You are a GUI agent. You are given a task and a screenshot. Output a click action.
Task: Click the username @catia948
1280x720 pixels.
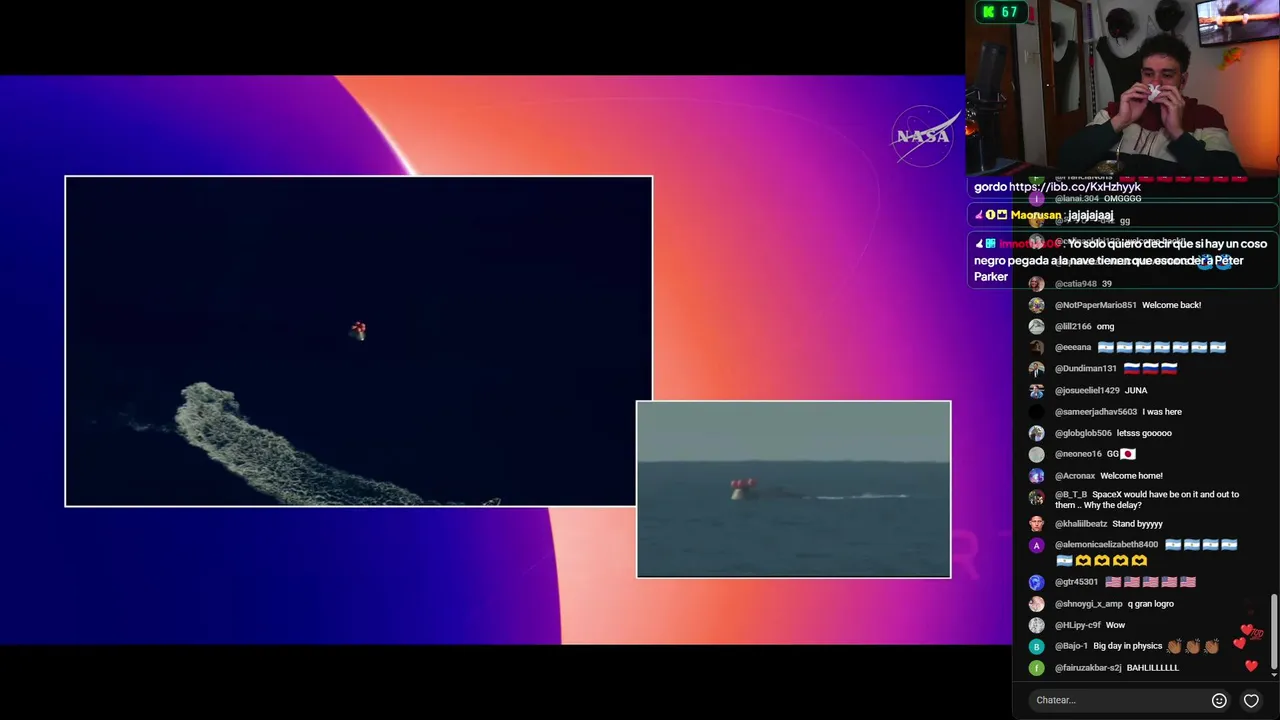pos(1076,284)
